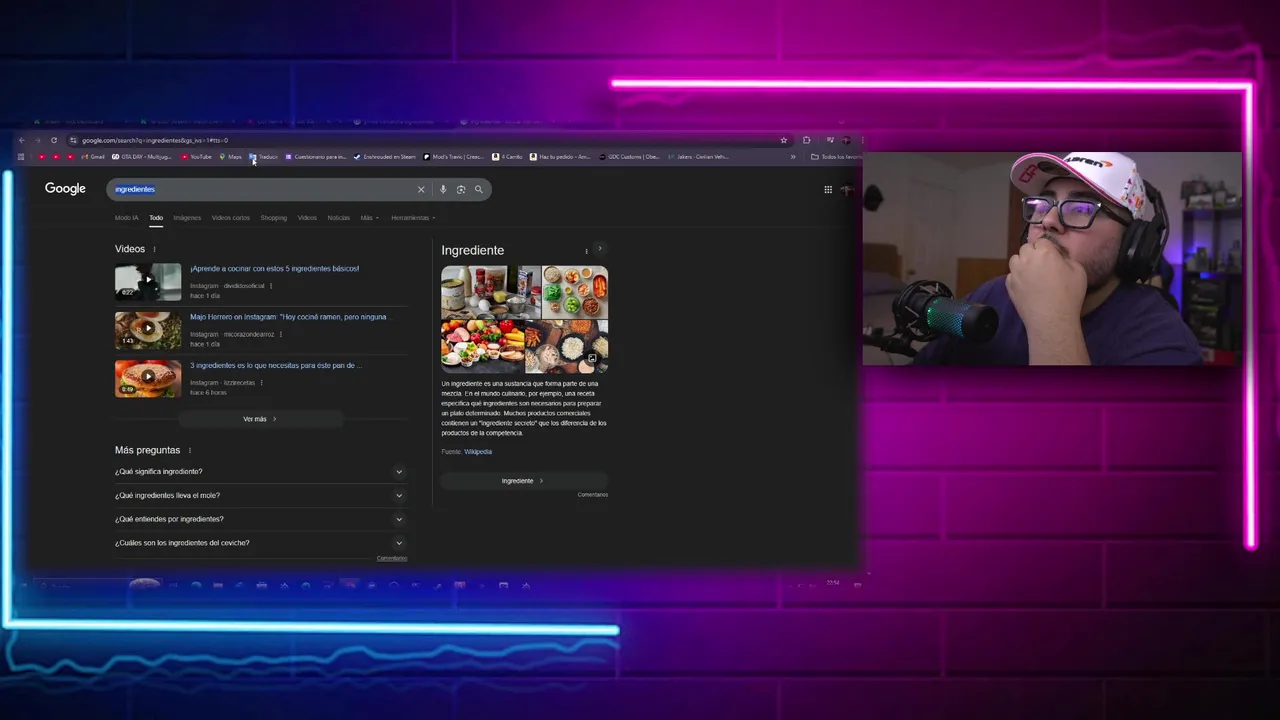Click Ver más under videos
1280x720 pixels.
(260, 419)
